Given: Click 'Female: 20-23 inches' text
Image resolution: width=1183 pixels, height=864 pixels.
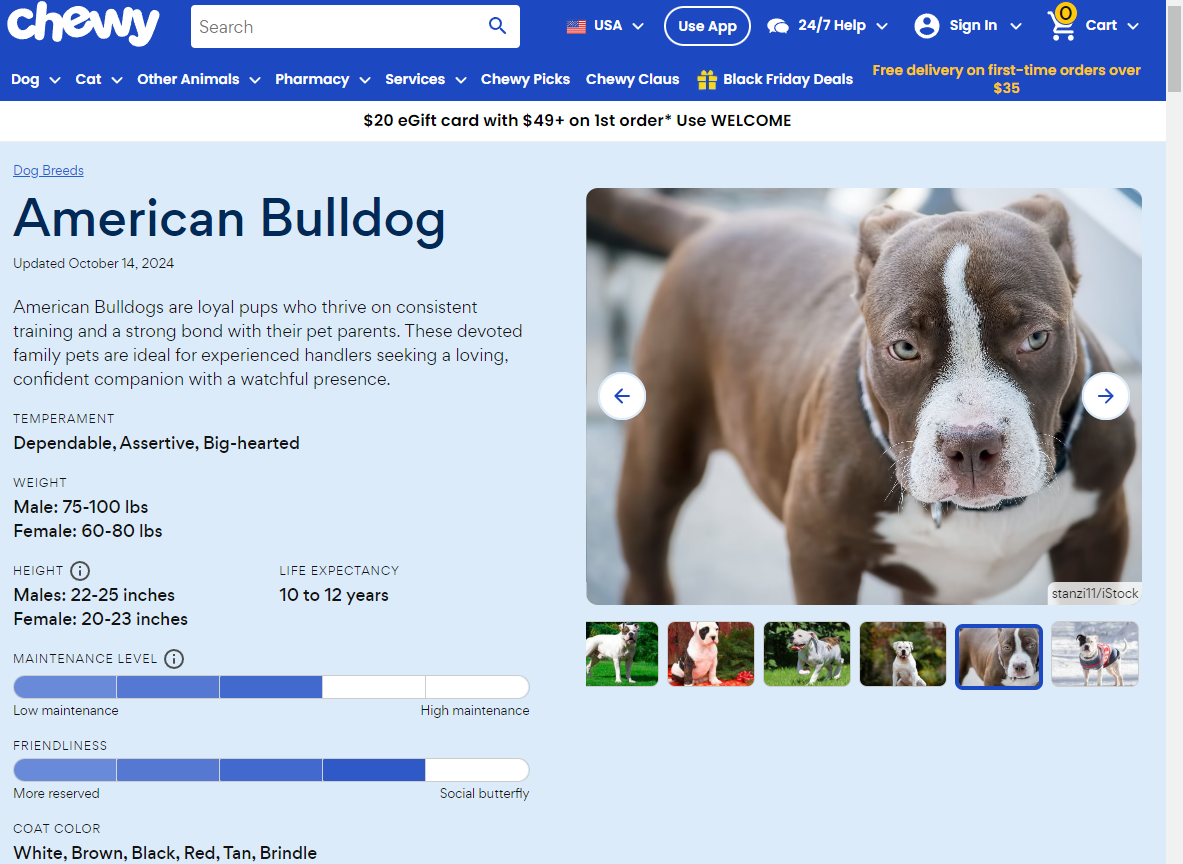Looking at the screenshot, I should pyautogui.click(x=100, y=620).
